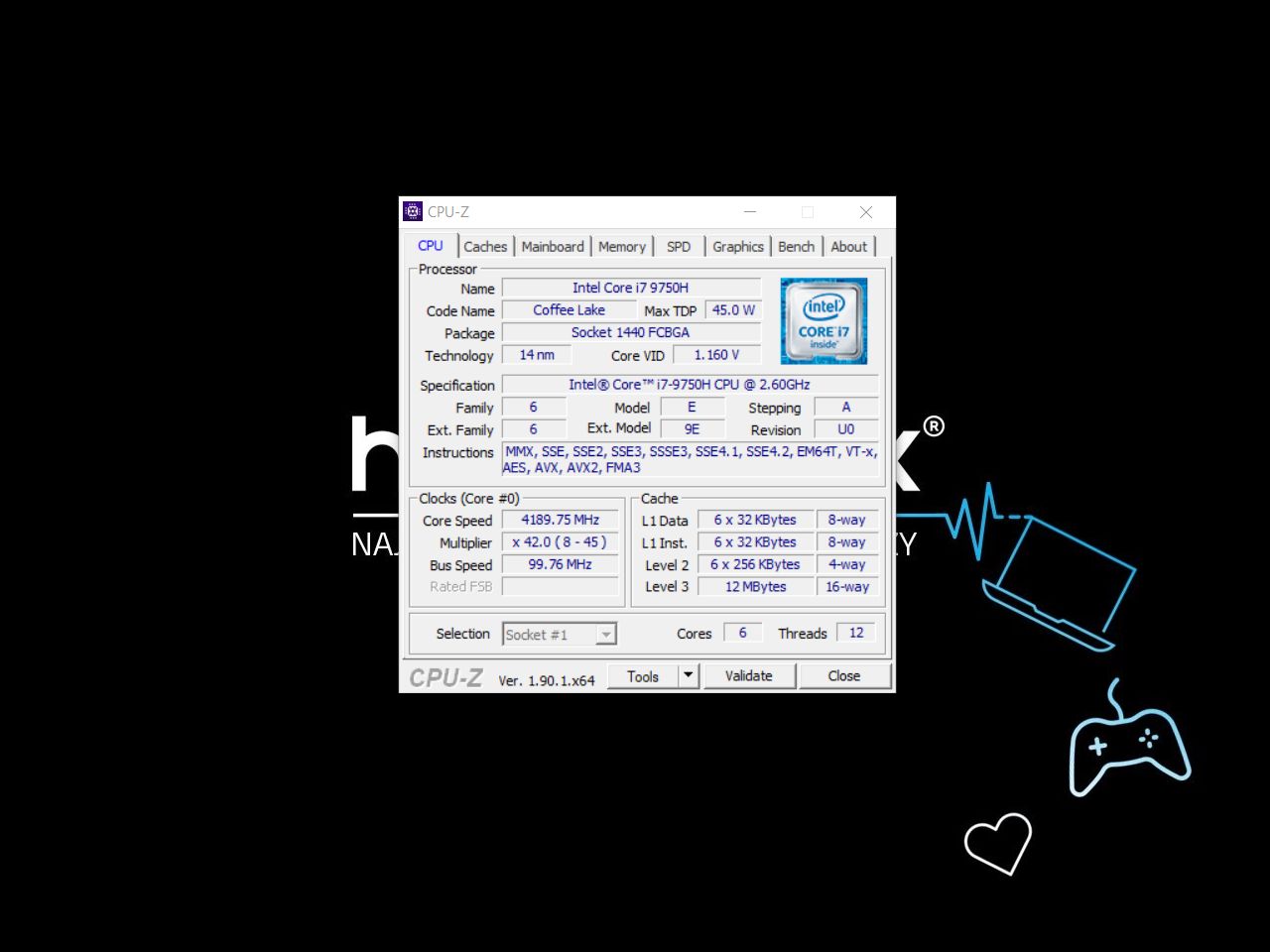Minimize the CPU-Z window

(x=750, y=212)
